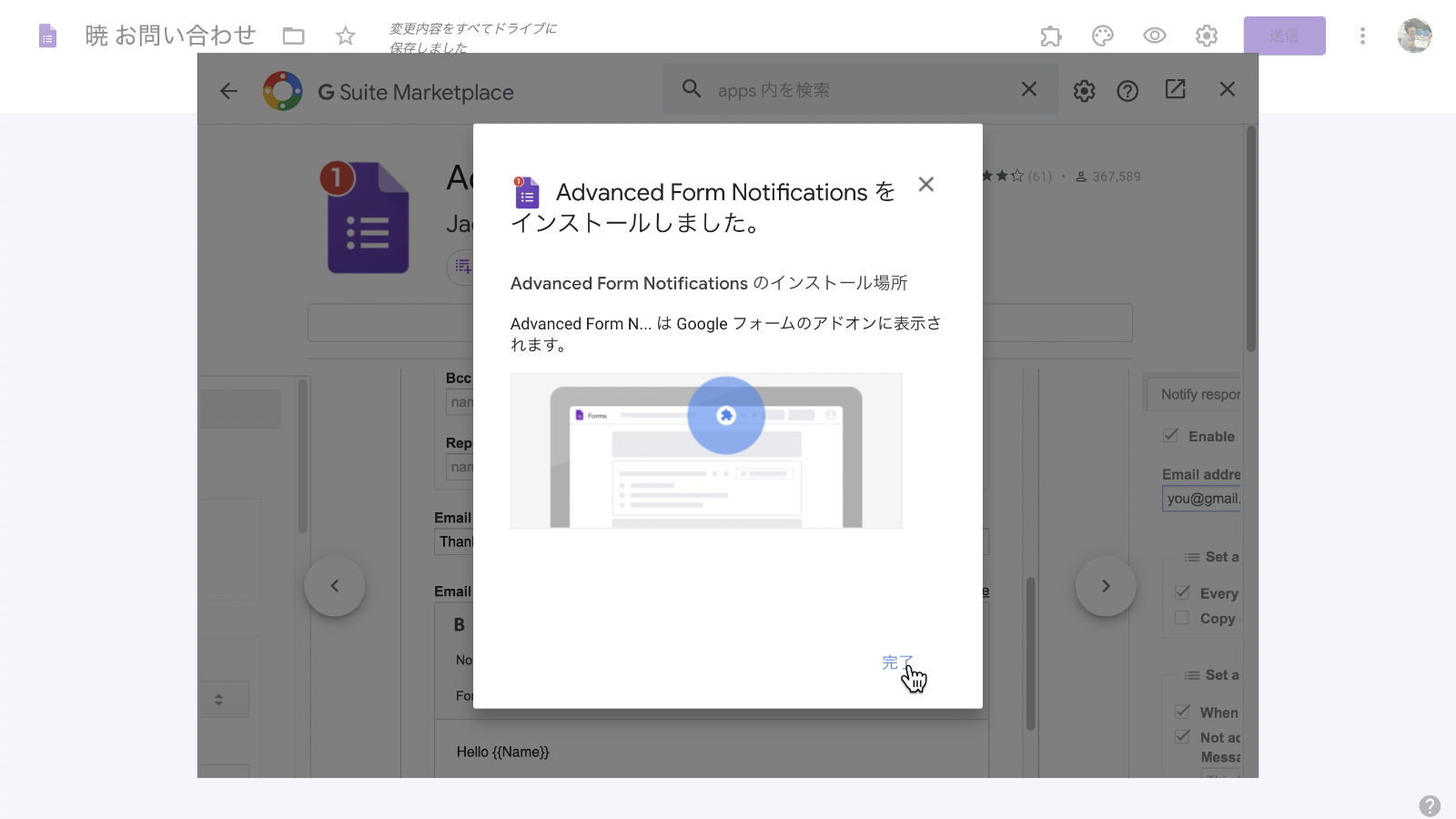Toggle the Copy checkbox
Image resolution: width=1456 pixels, height=819 pixels.
click(1182, 618)
